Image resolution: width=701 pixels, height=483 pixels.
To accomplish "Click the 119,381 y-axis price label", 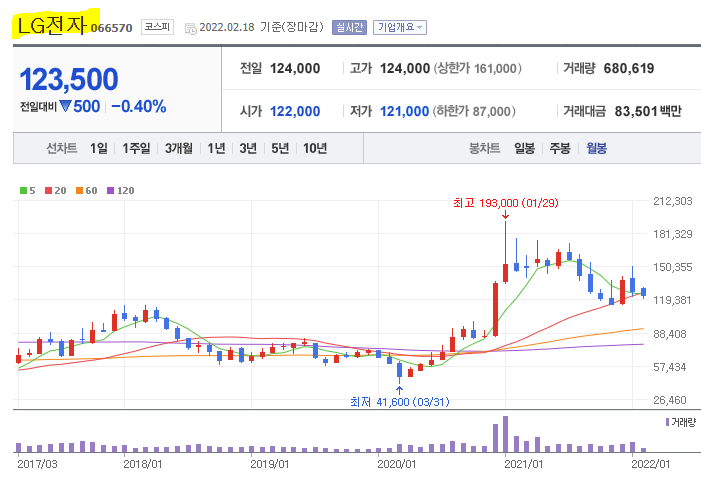I will point(672,300).
